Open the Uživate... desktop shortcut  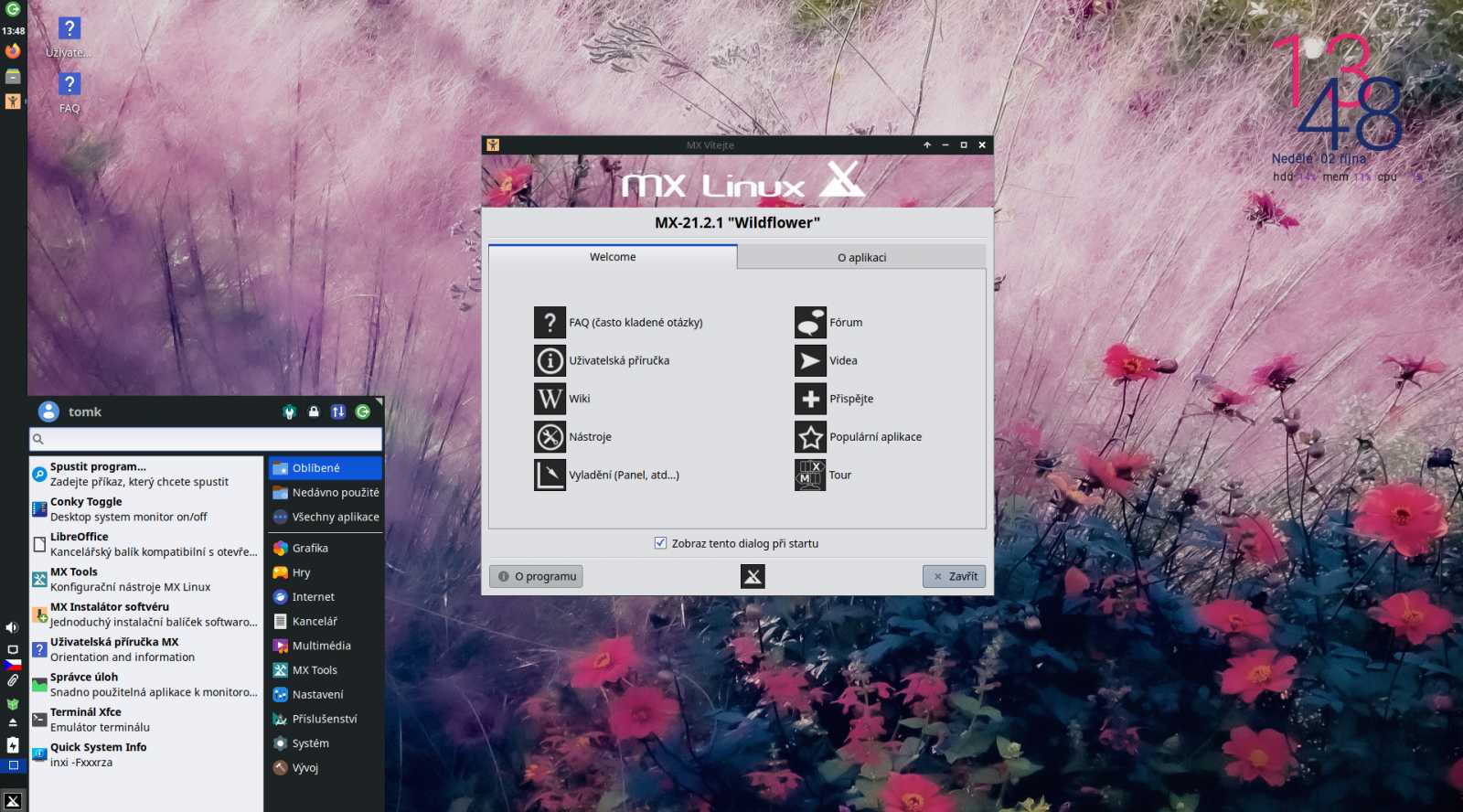point(69,37)
